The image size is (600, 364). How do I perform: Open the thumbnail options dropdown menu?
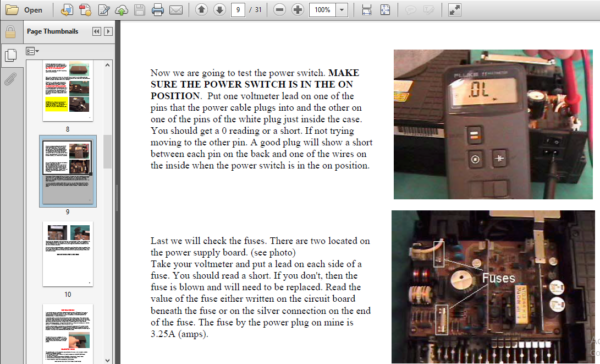32,51
